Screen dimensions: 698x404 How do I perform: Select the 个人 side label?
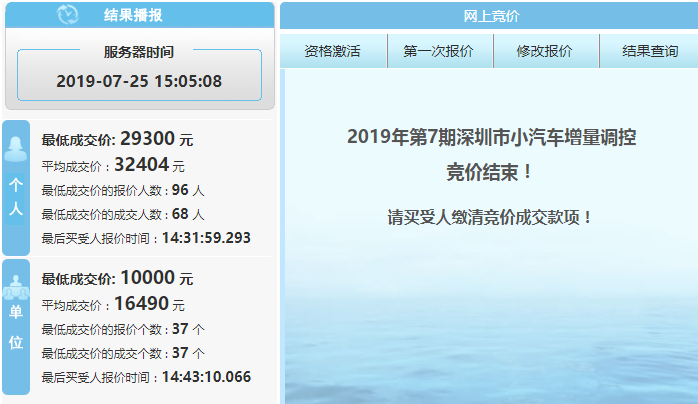coord(16,197)
